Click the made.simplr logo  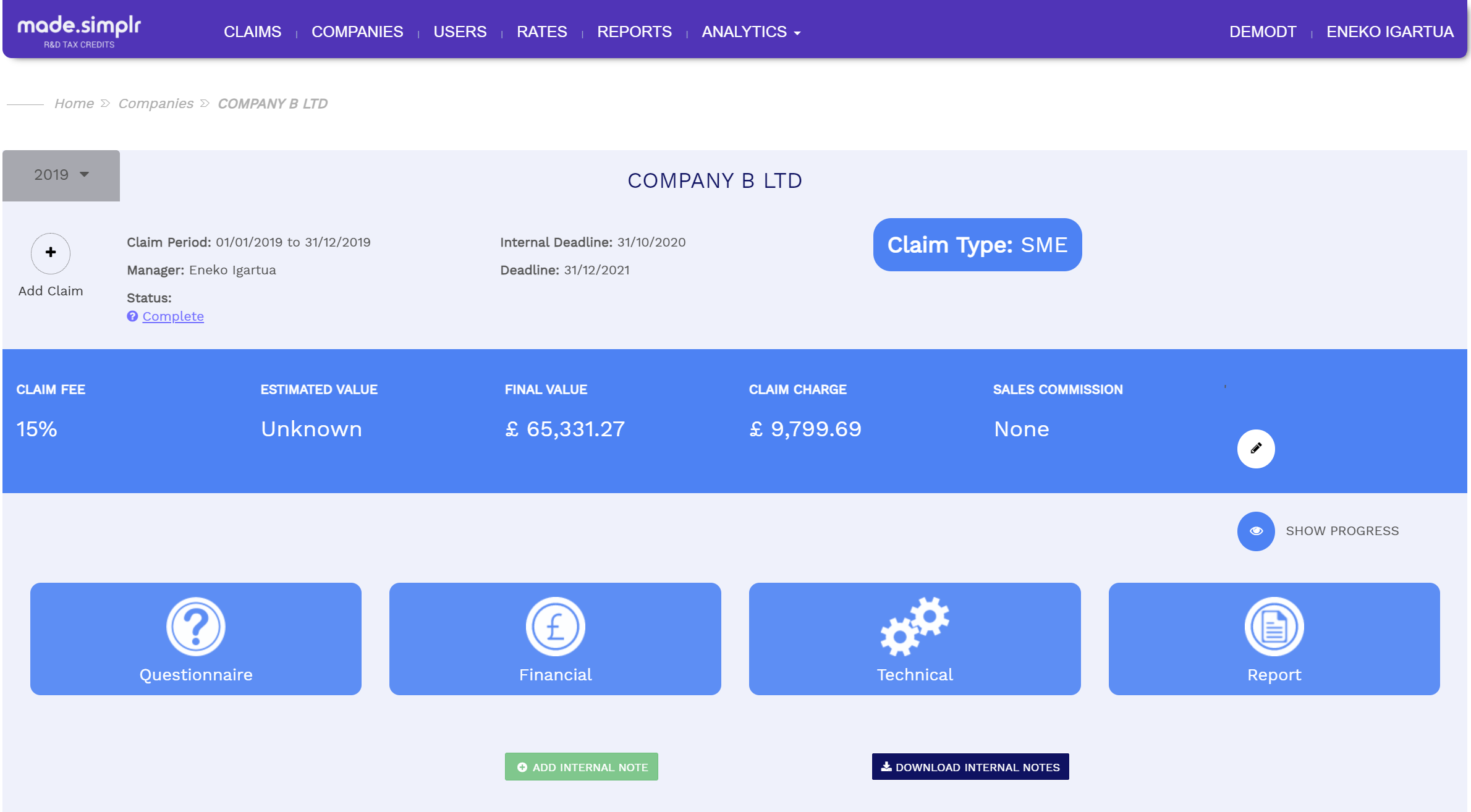(77, 28)
